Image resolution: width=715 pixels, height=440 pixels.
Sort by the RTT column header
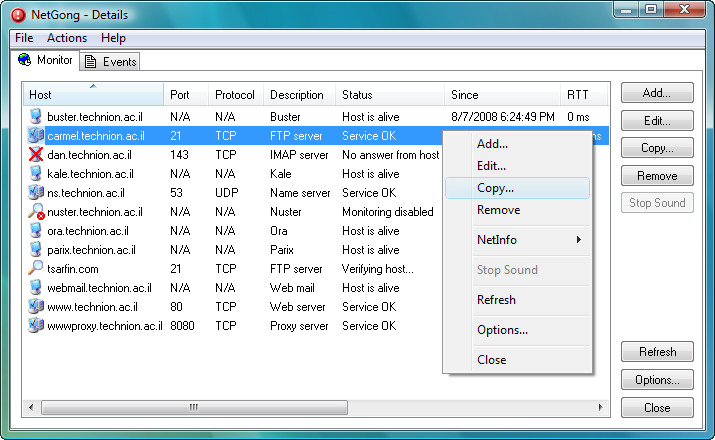(584, 94)
